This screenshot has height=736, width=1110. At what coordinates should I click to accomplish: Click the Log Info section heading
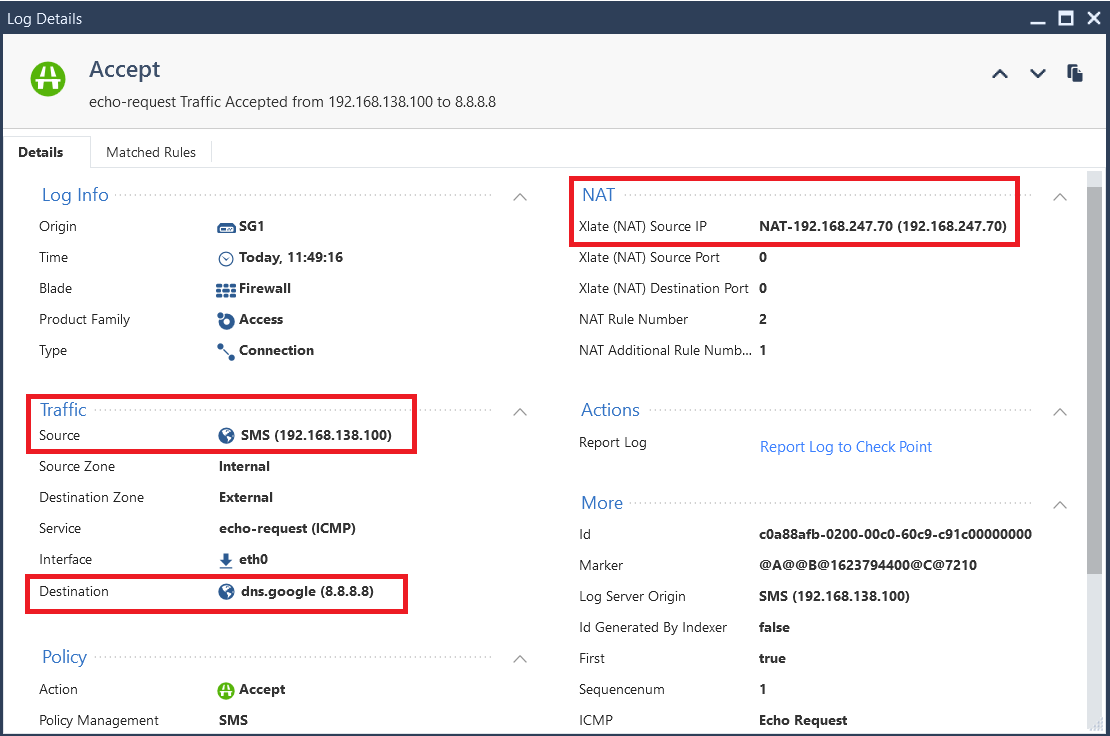[x=75, y=195]
